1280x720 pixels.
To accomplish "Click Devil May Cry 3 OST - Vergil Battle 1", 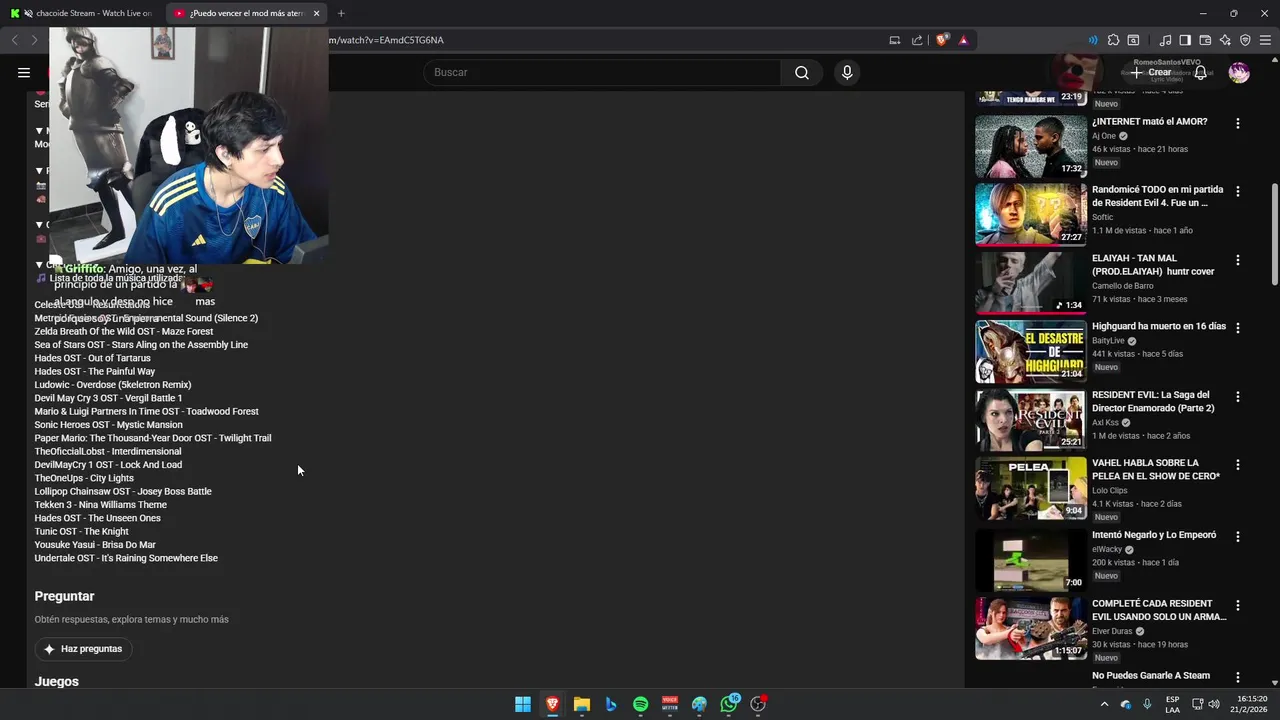I will tap(108, 398).
